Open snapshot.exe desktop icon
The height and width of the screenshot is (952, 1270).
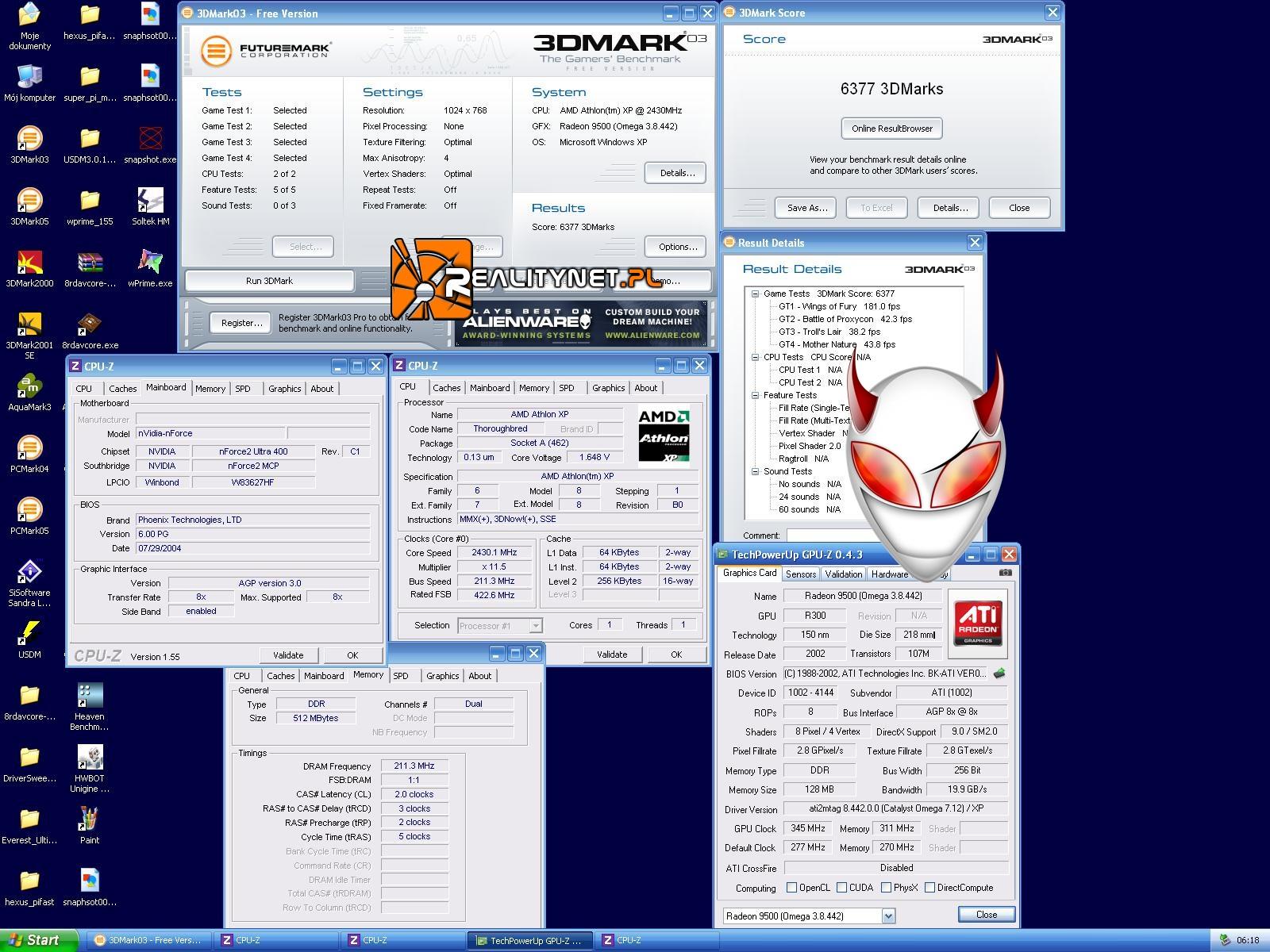tap(150, 145)
